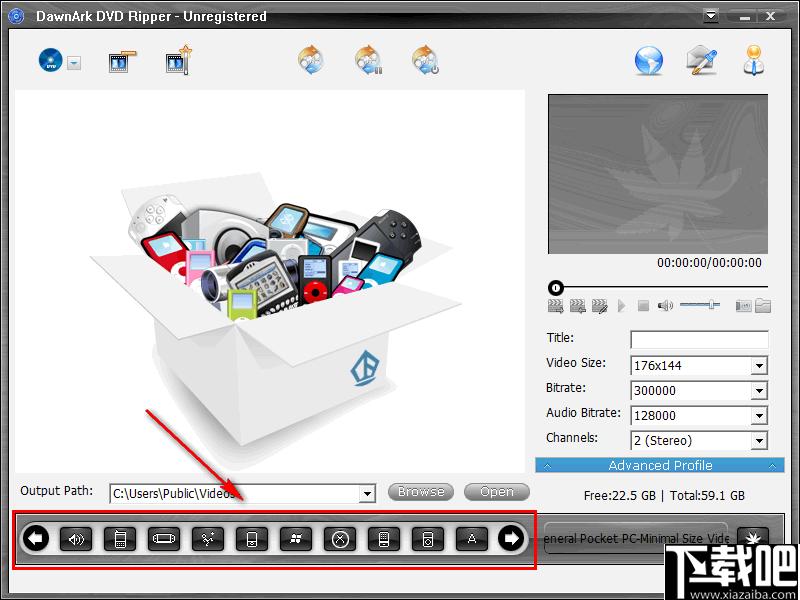The height and width of the screenshot is (600, 800).
Task: Select the Windows logo format category
Action: click(296, 539)
